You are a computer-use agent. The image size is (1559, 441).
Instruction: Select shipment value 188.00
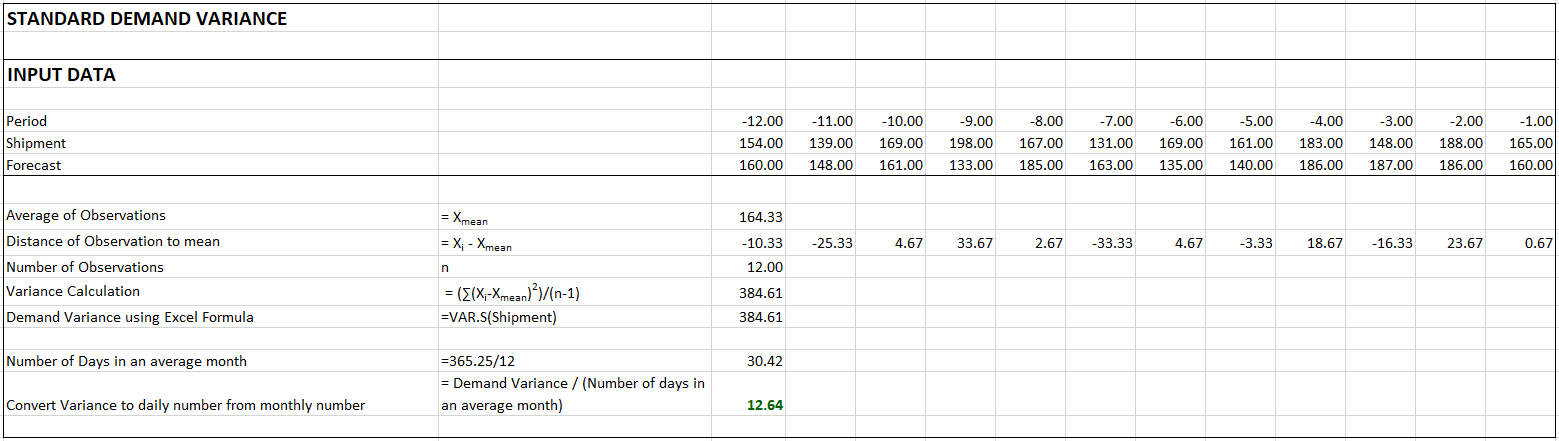coord(1462,143)
